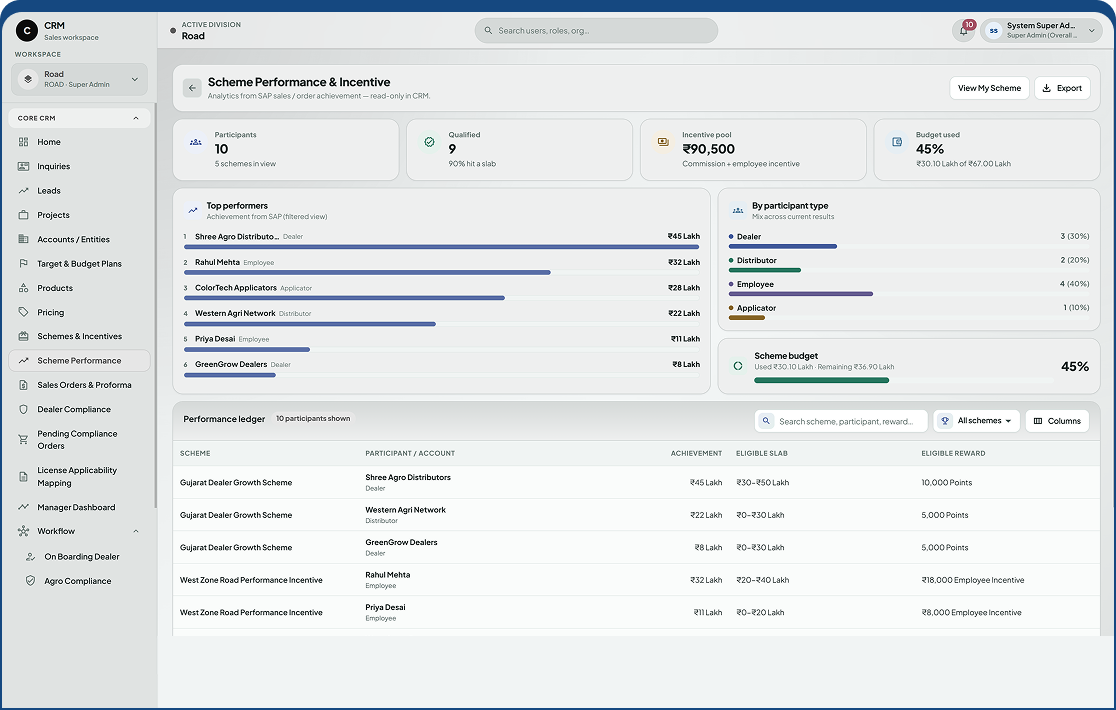Click the Manager Dashboard chart icon

[x=23, y=507]
